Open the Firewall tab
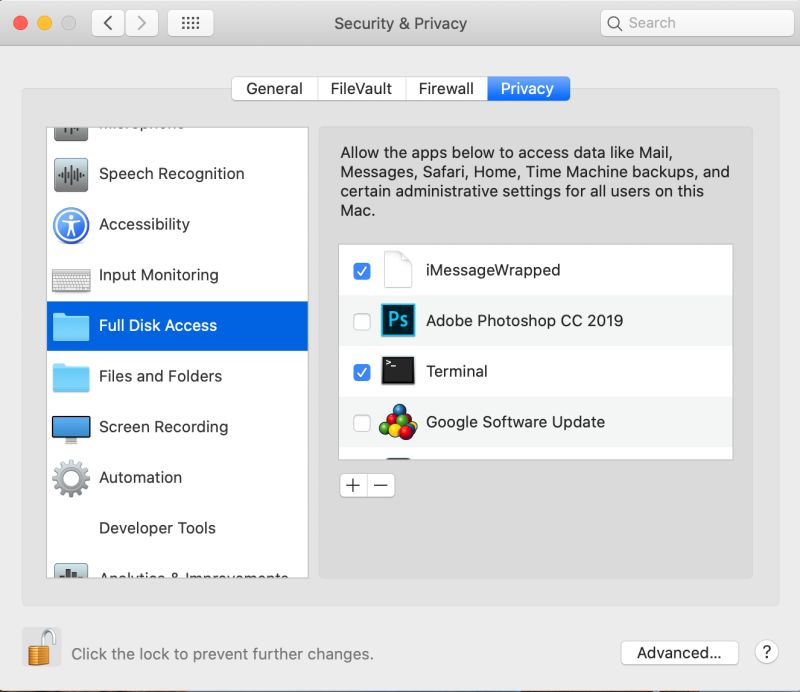This screenshot has width=800, height=692. click(x=446, y=88)
